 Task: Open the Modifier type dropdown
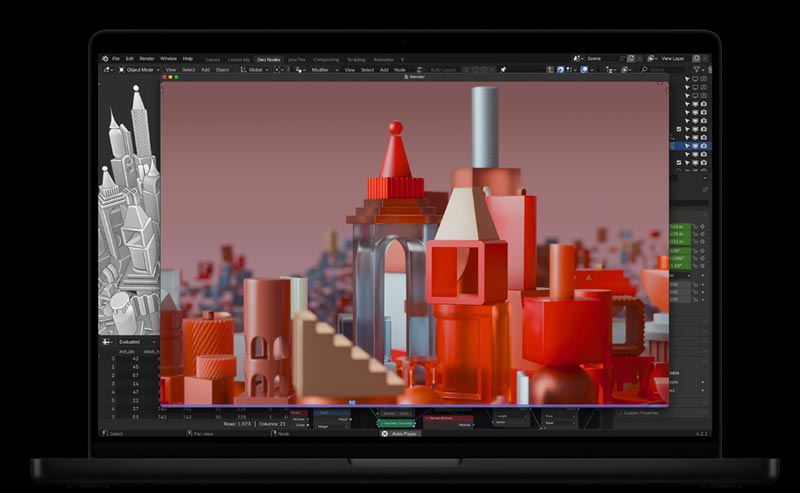pos(322,70)
